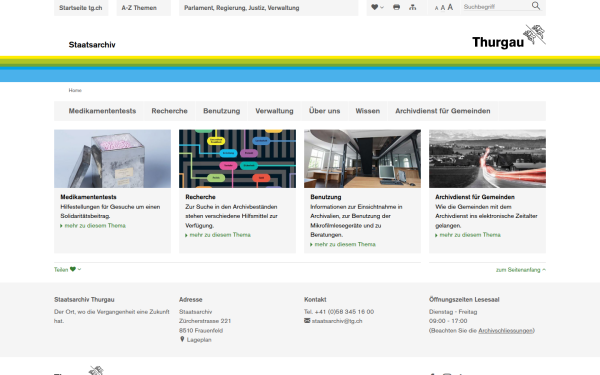Click the search magnifier icon

pyautogui.click(x=536, y=6)
